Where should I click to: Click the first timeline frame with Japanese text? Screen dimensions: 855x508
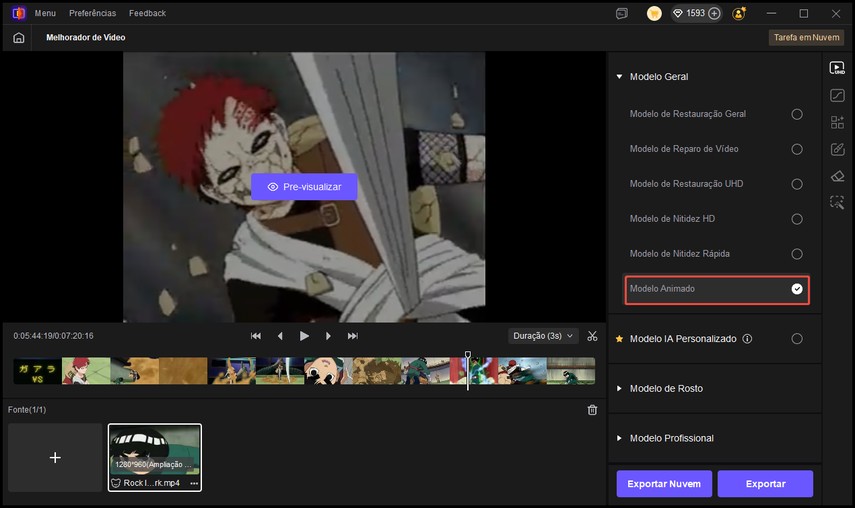click(37, 371)
